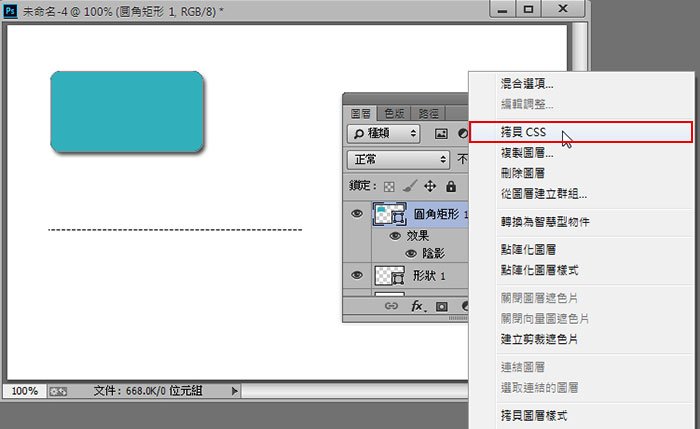Click the teal rounded rectangle on canvas
Image resolution: width=700 pixels, height=429 pixels.
[x=127, y=112]
